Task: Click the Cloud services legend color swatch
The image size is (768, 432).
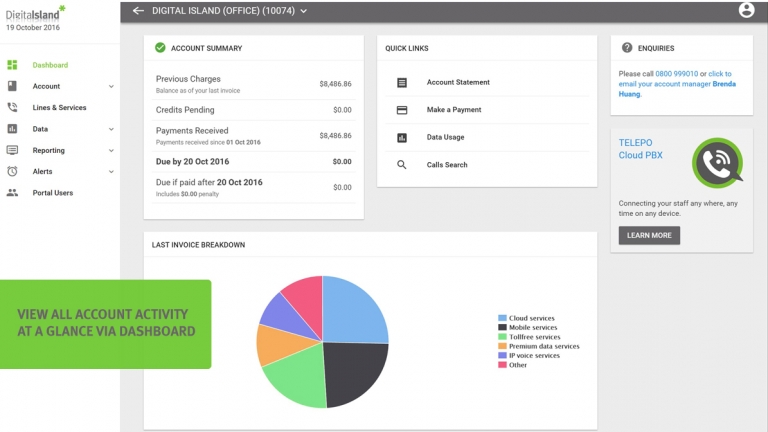Action: click(502, 318)
